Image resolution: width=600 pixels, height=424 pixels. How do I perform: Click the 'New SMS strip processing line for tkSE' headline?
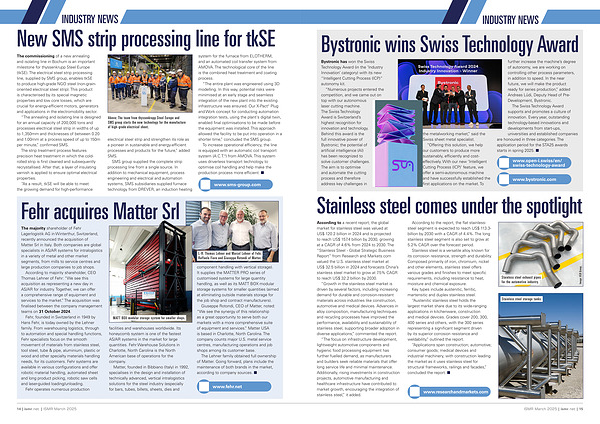(x=146, y=39)
